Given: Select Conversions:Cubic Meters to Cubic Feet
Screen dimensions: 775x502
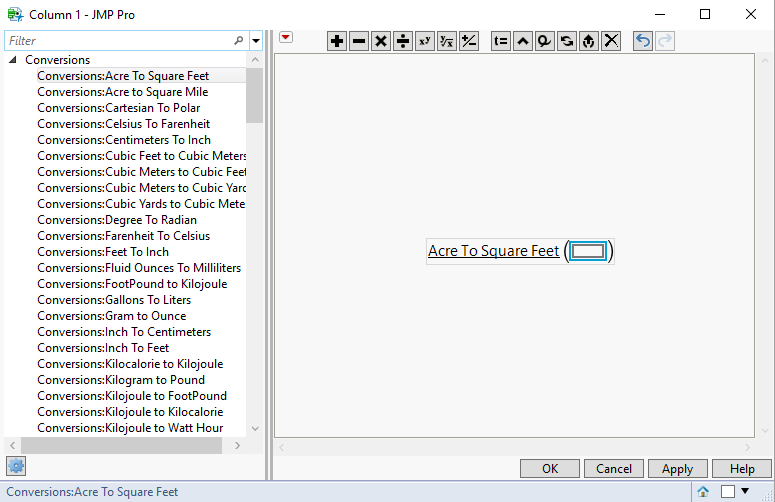Looking at the screenshot, I should [x=141, y=172].
